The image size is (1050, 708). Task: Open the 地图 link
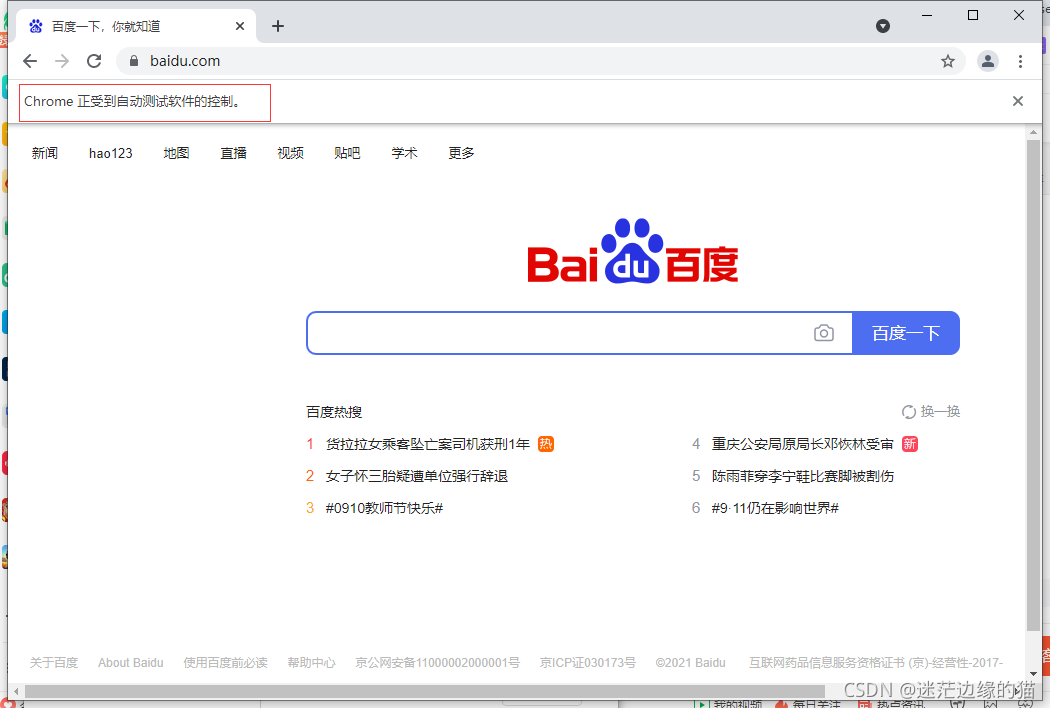click(176, 153)
